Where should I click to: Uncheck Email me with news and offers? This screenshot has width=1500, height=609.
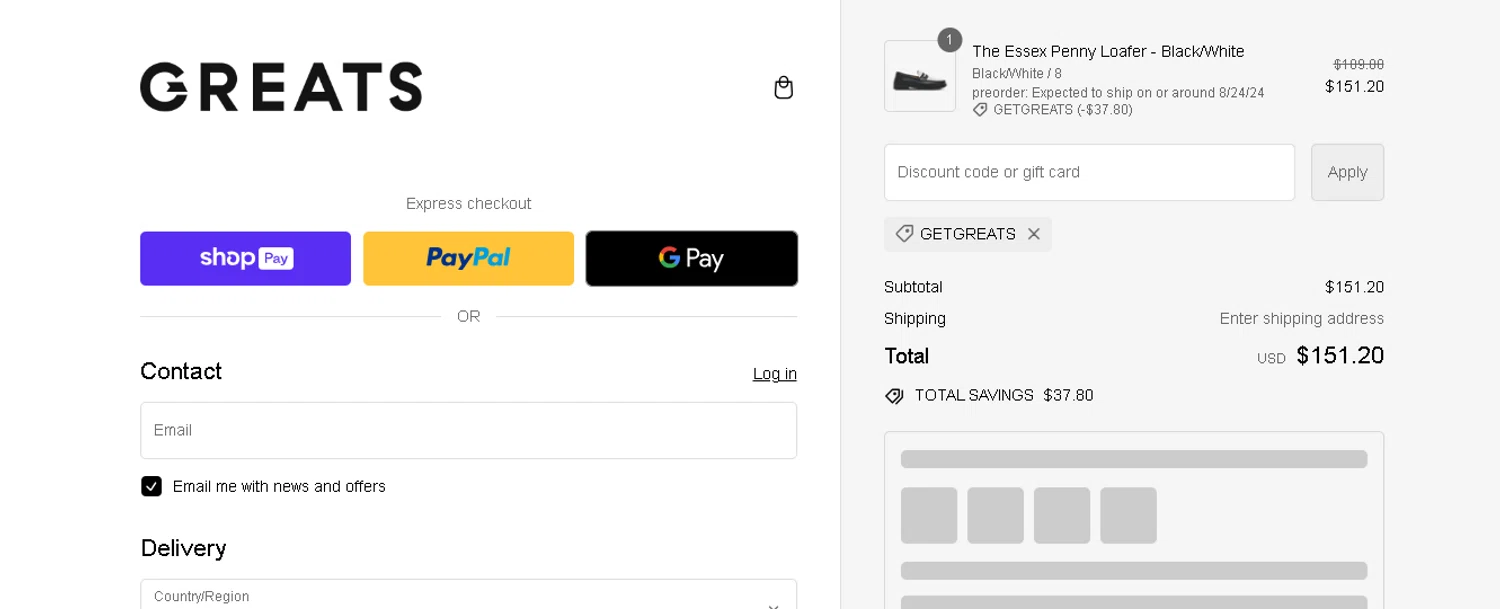(x=151, y=487)
